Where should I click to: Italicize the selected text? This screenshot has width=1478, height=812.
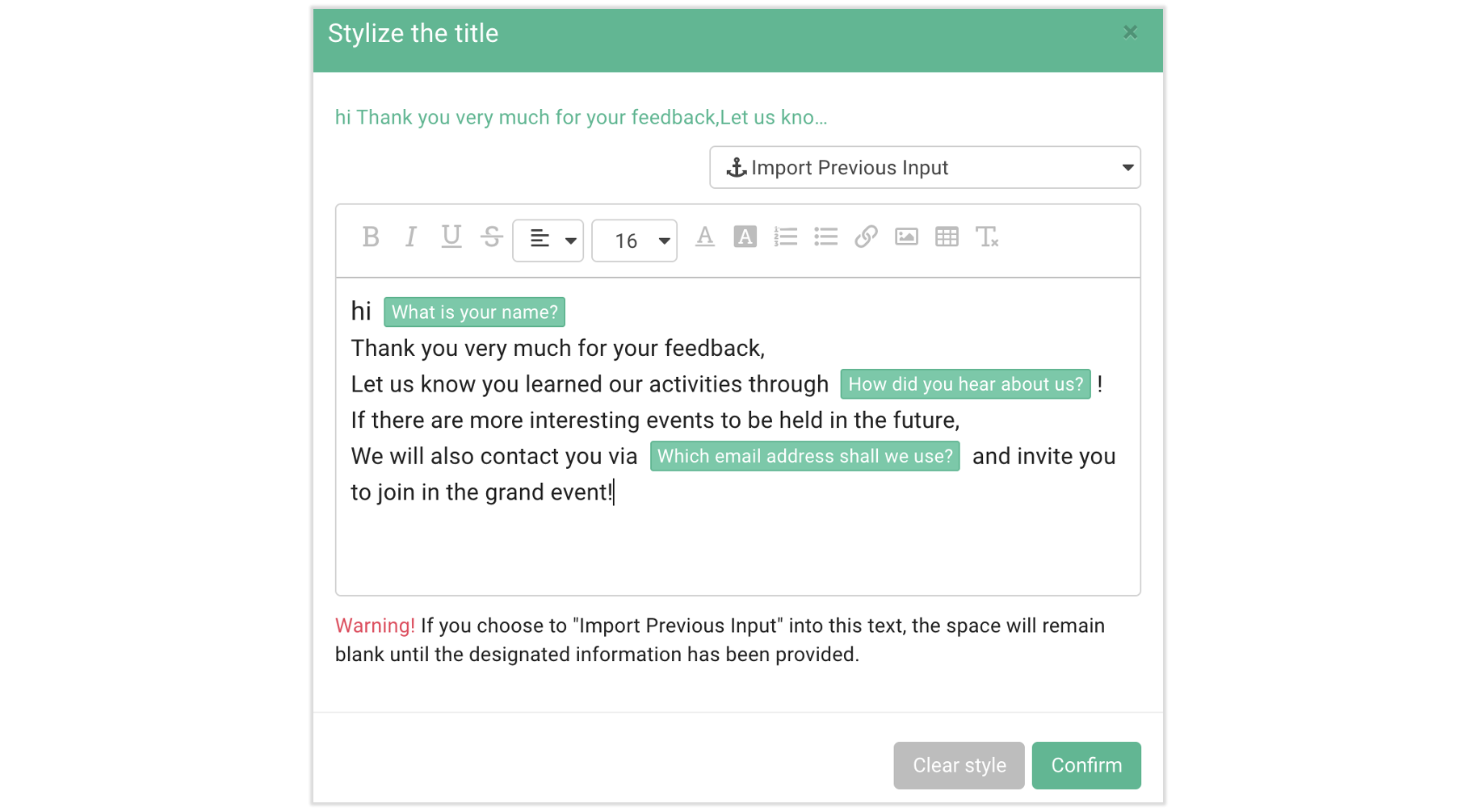pos(410,237)
